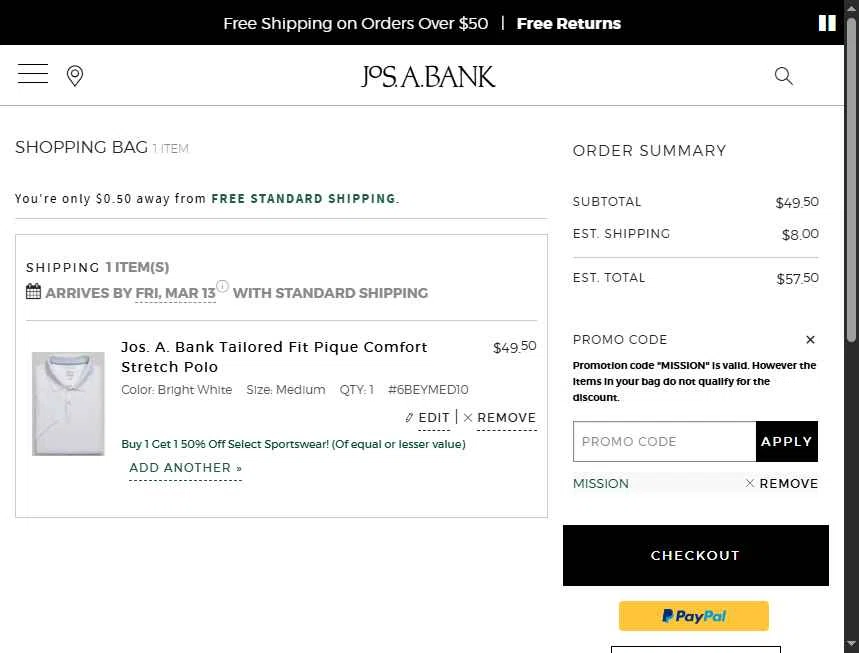The image size is (859, 653).
Task: Open the arrival date info icon
Action: pyautogui.click(x=223, y=286)
